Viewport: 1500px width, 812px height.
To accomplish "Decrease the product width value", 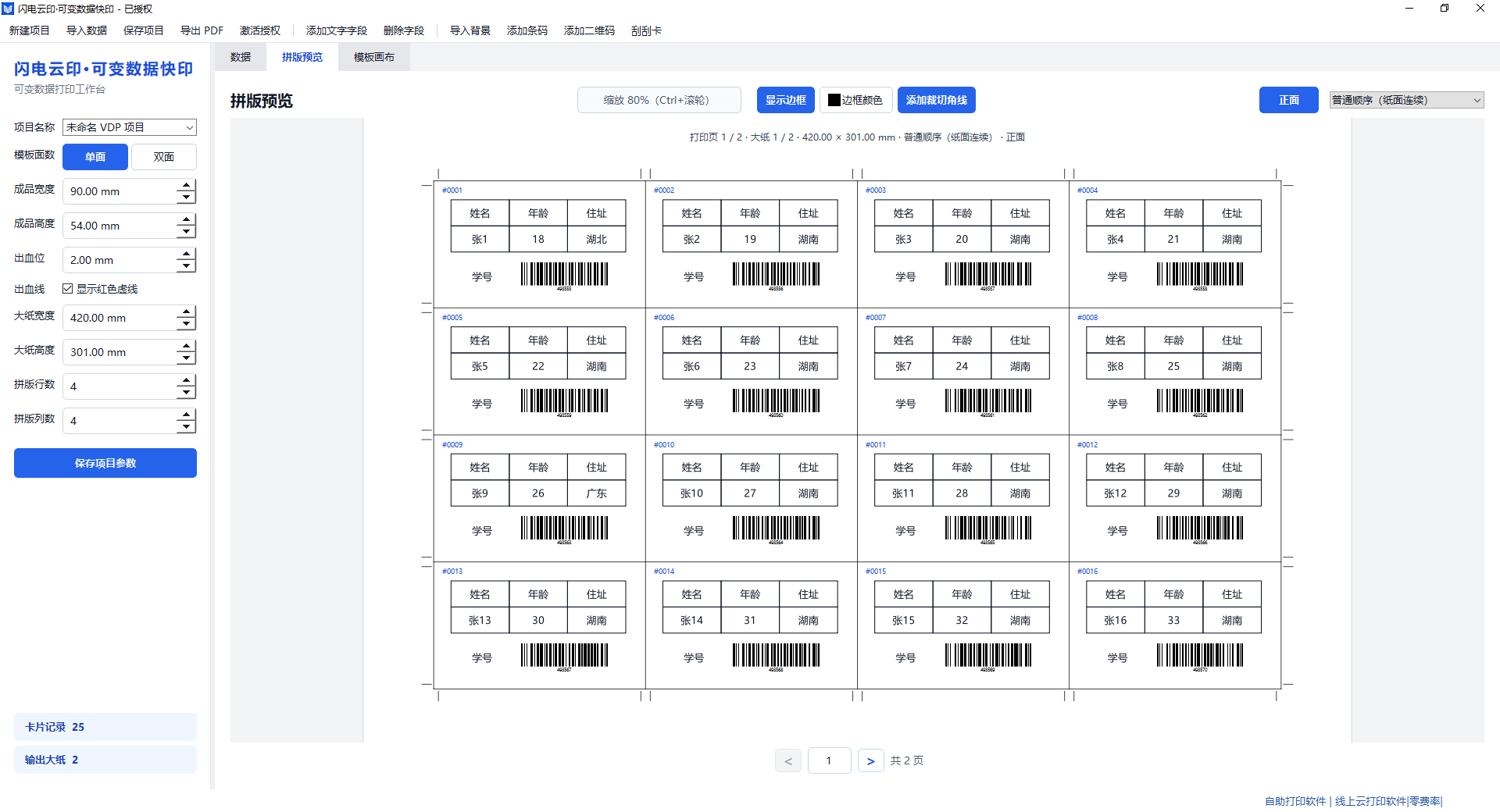I will pos(186,198).
